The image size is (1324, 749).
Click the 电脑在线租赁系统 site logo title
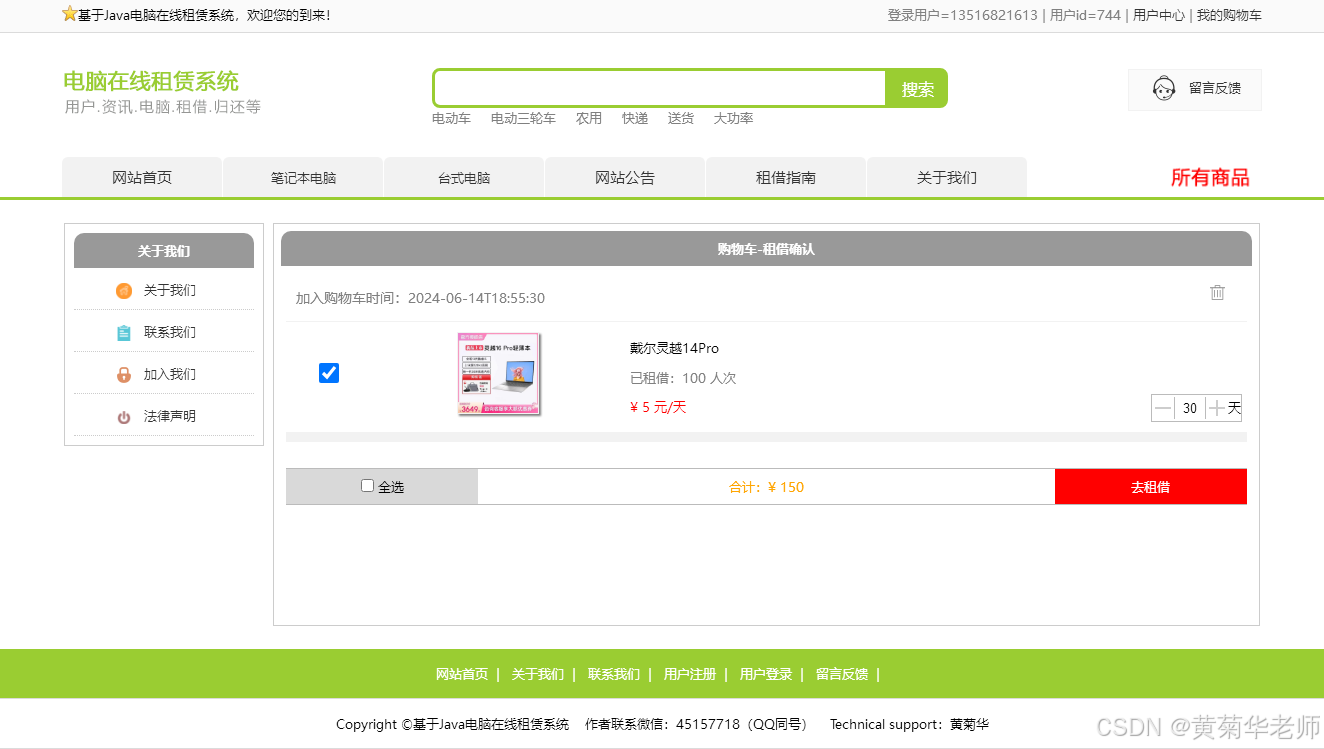pos(151,81)
